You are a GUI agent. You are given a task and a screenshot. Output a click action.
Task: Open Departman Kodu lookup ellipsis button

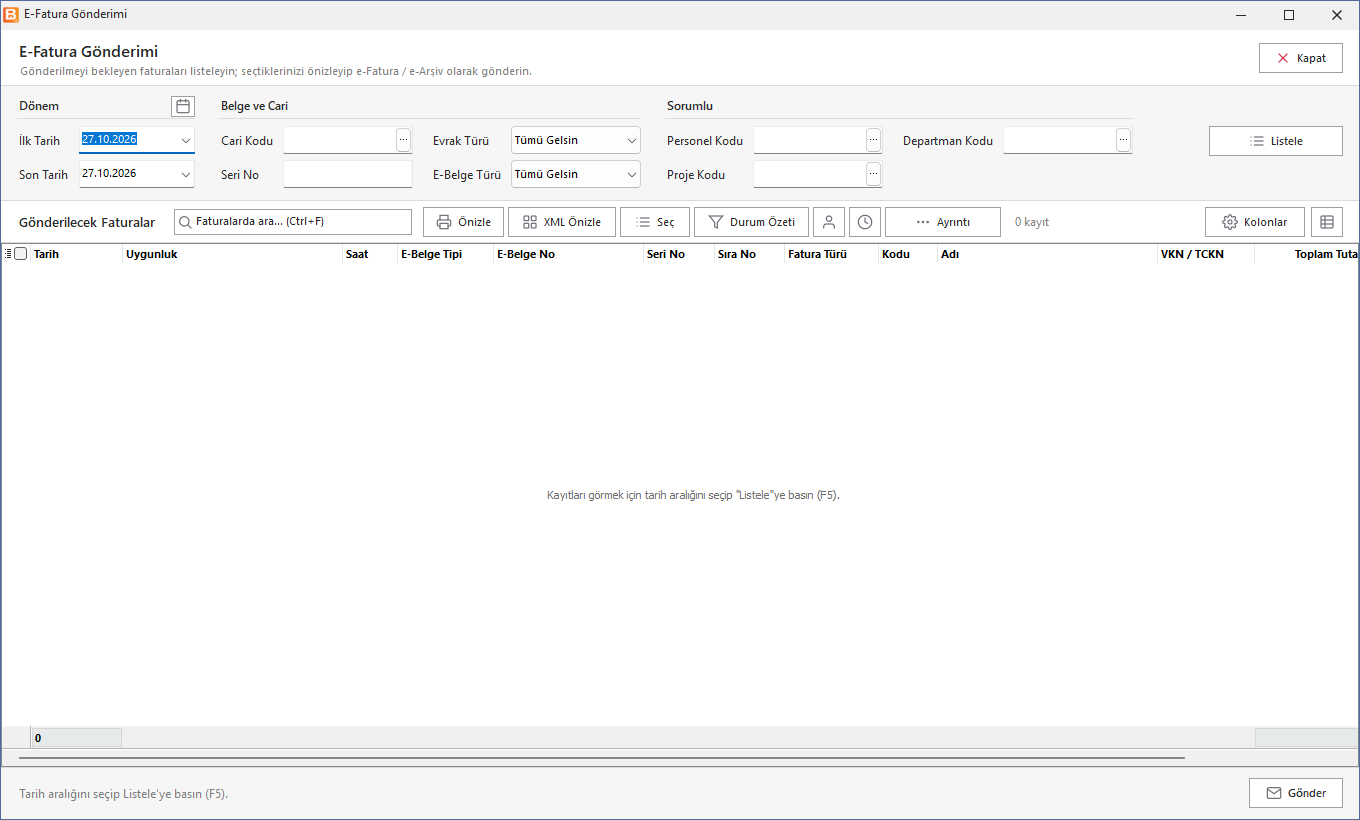(1124, 141)
